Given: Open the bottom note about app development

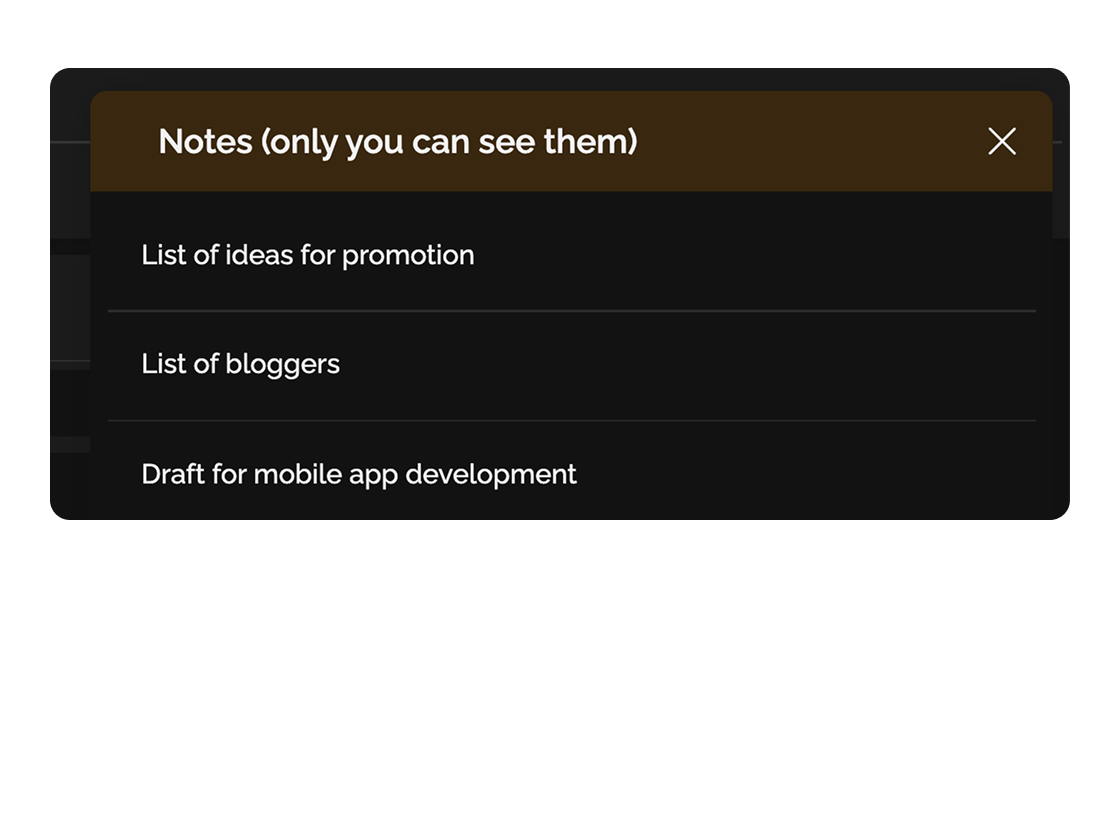Looking at the screenshot, I should coord(359,474).
